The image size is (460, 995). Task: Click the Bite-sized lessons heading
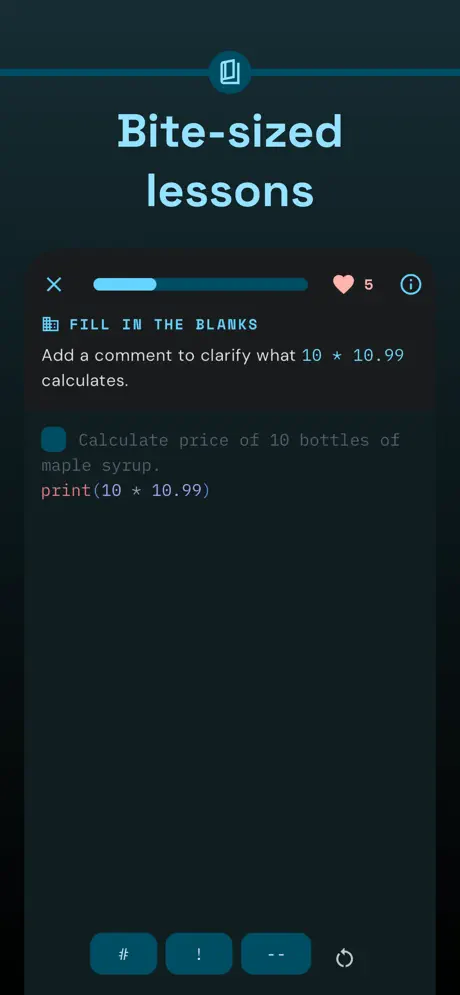230,161
